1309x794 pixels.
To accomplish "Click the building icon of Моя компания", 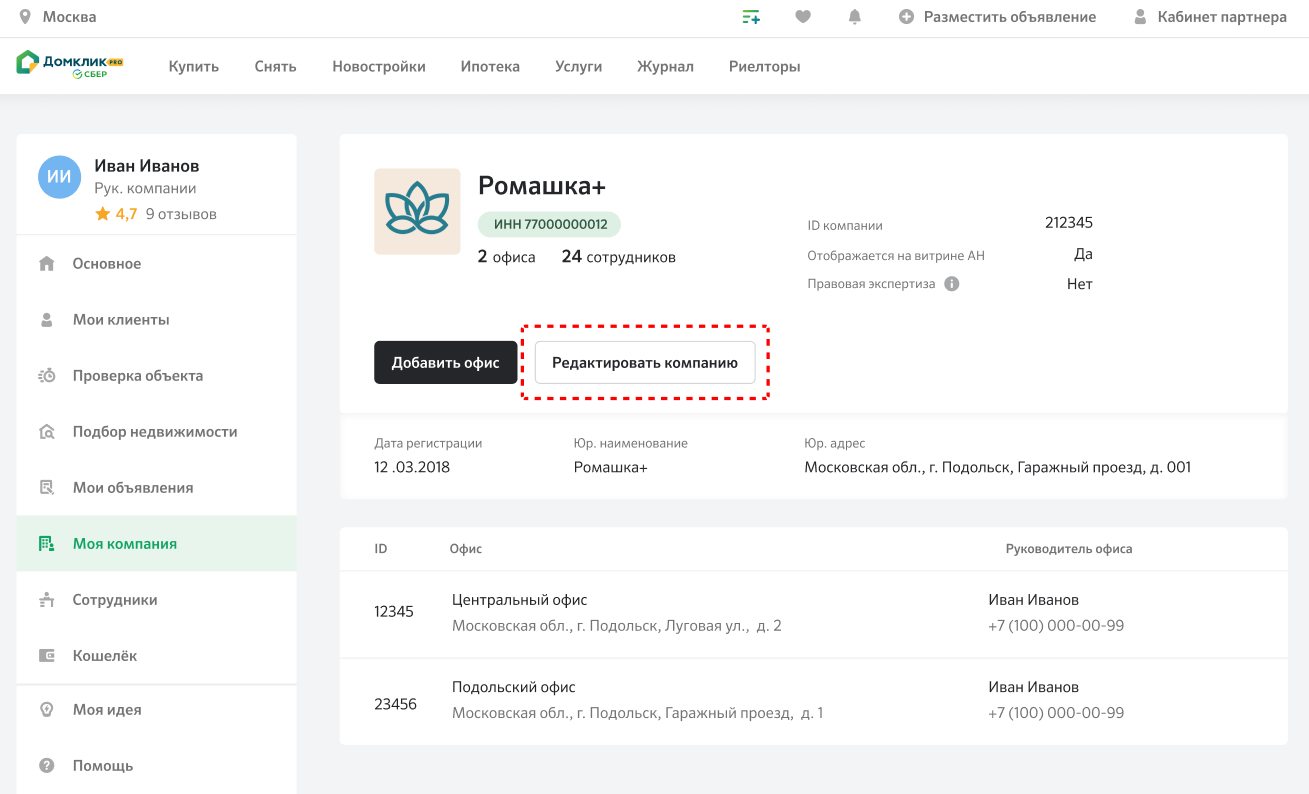I will pos(46,544).
